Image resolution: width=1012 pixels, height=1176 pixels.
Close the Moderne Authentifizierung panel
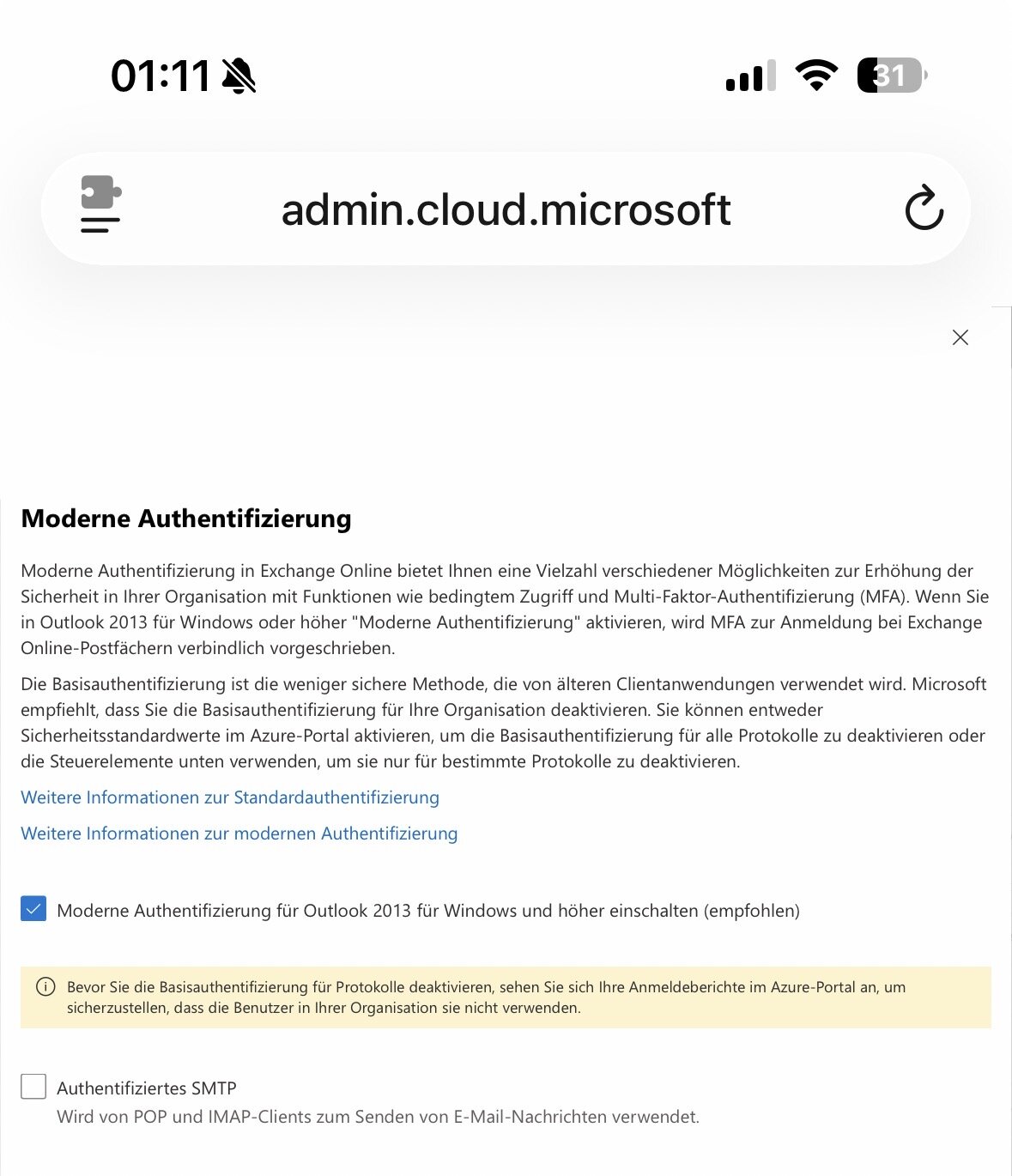960,337
